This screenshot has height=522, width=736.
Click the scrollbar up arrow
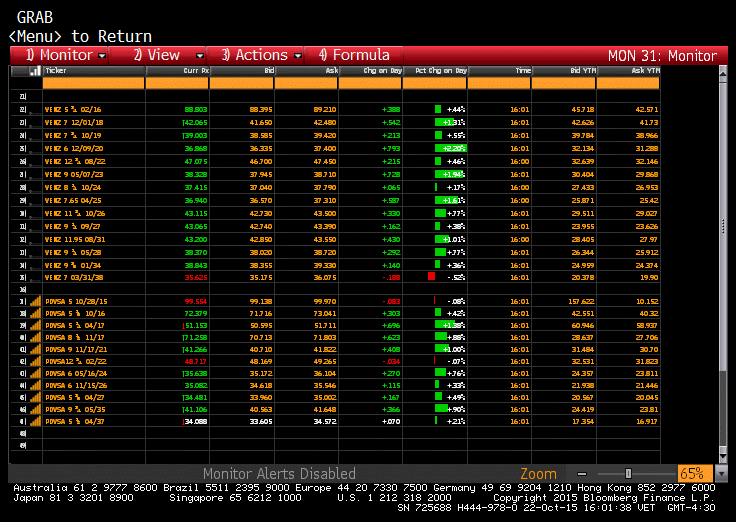(x=723, y=73)
